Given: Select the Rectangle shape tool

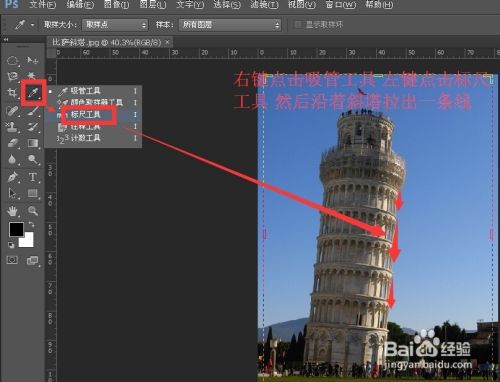Looking at the screenshot, I should 32,193.
